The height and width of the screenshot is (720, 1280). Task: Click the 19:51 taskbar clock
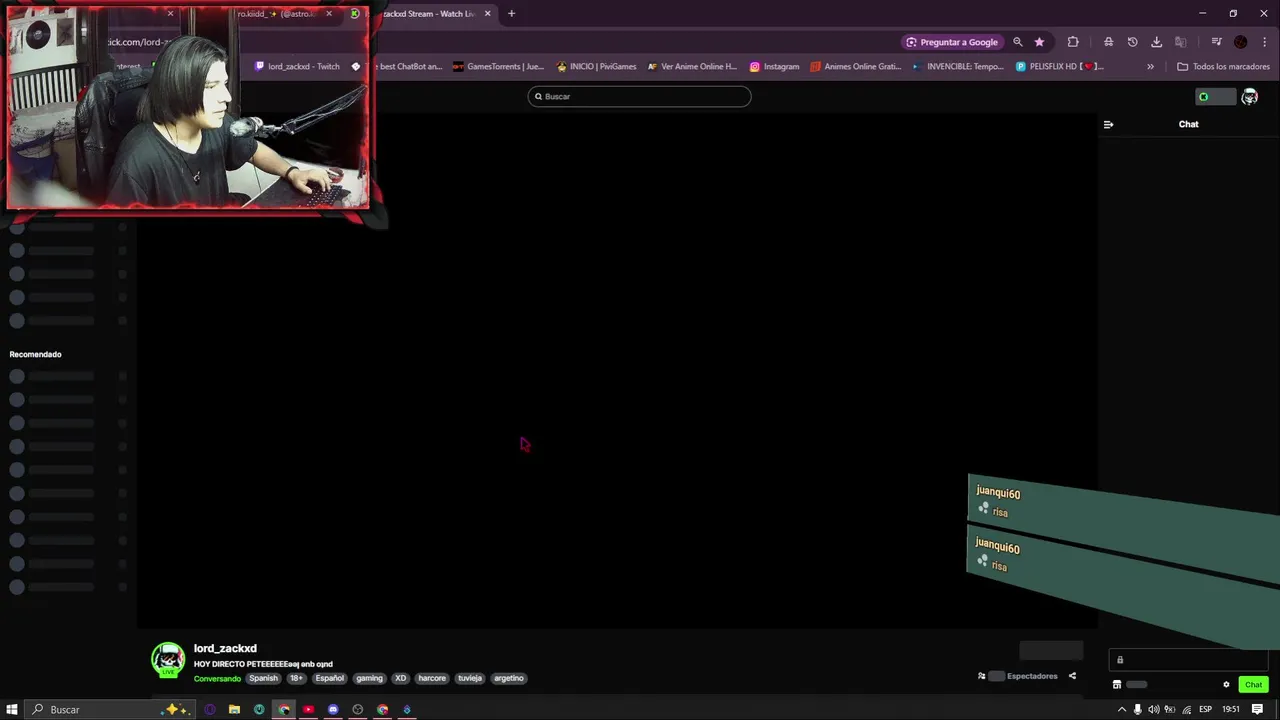click(x=1231, y=710)
